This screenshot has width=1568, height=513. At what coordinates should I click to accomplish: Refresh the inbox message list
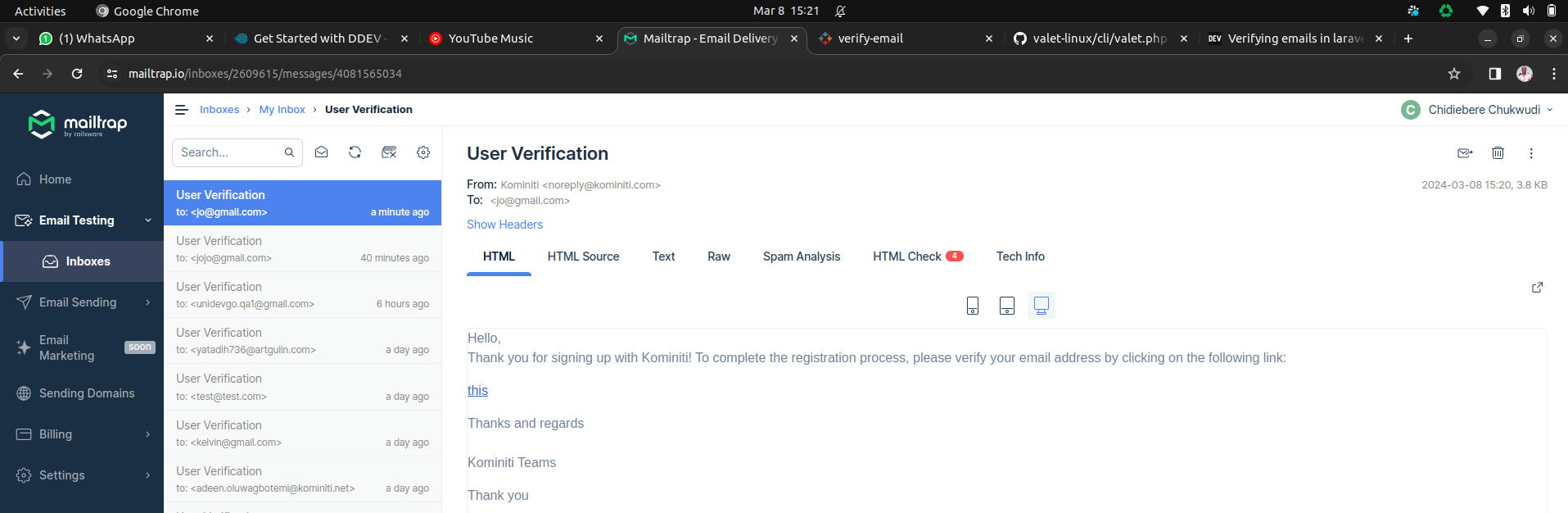[355, 152]
